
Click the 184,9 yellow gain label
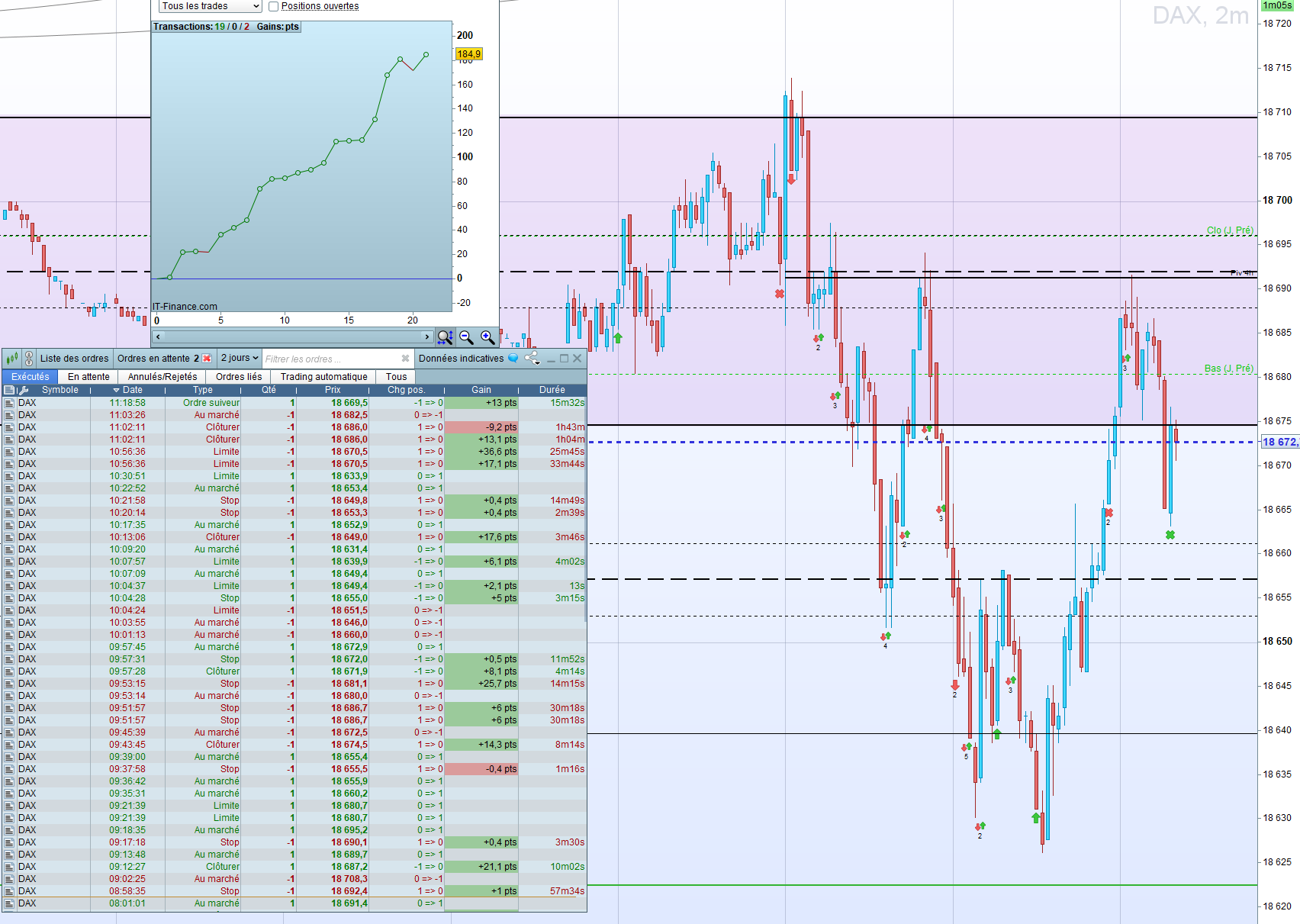469,54
